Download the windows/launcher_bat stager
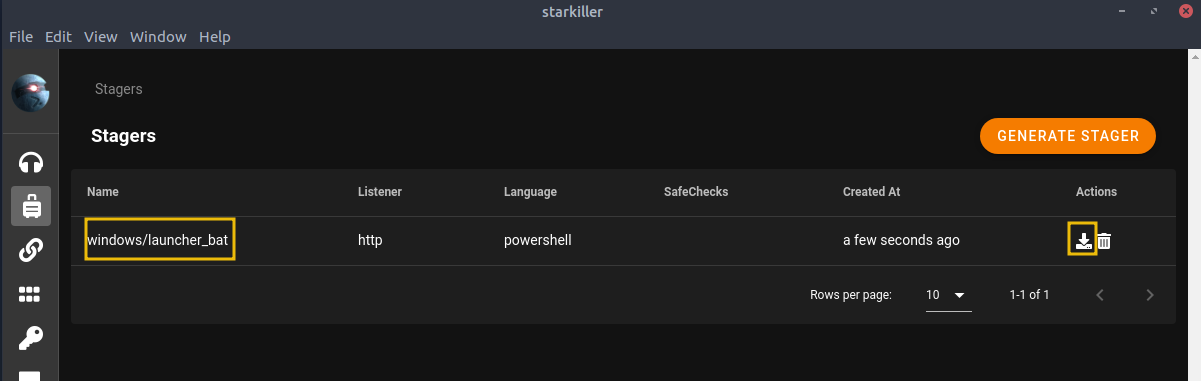This screenshot has width=1201, height=381. [1083, 240]
